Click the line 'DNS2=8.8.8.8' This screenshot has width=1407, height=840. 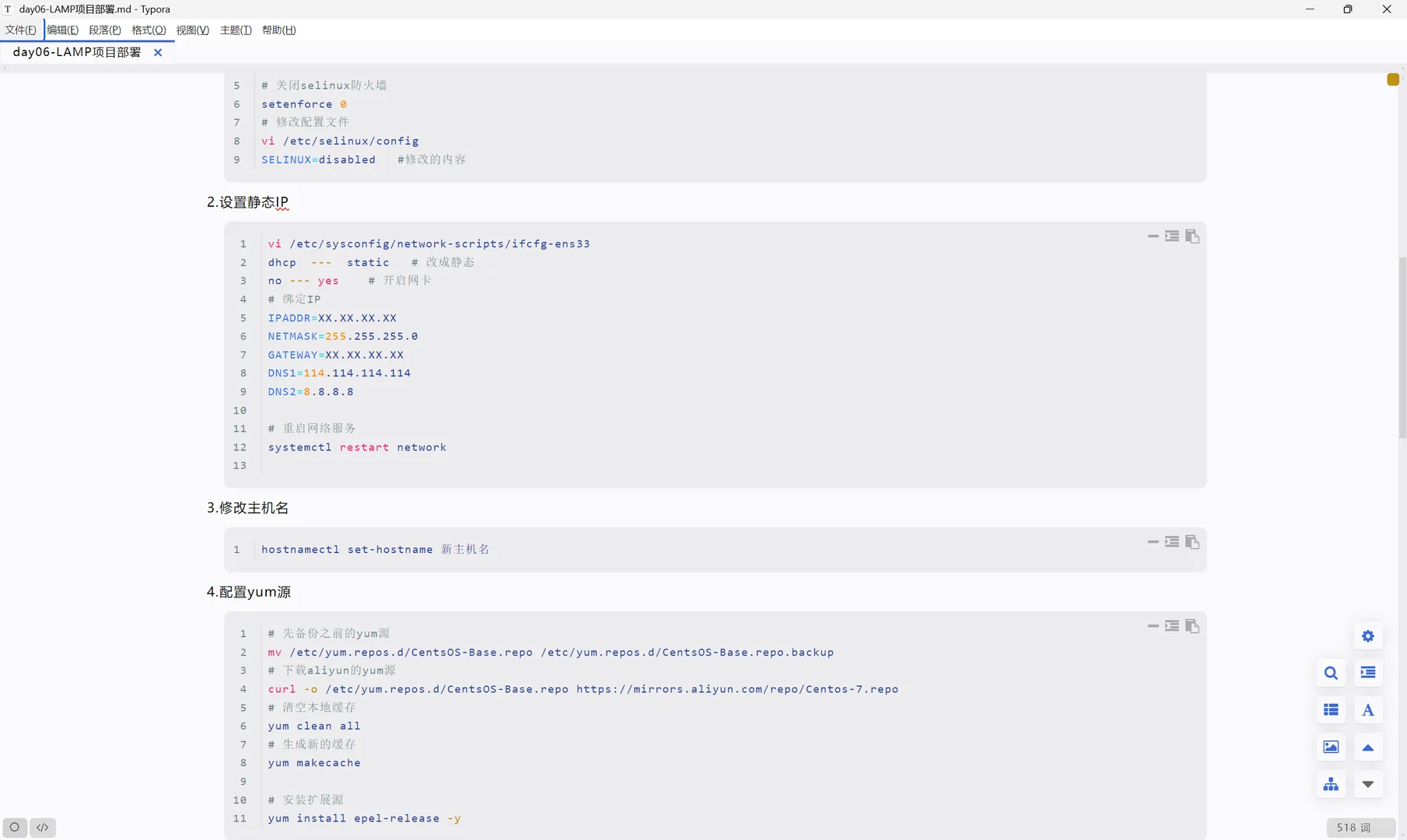(x=311, y=392)
